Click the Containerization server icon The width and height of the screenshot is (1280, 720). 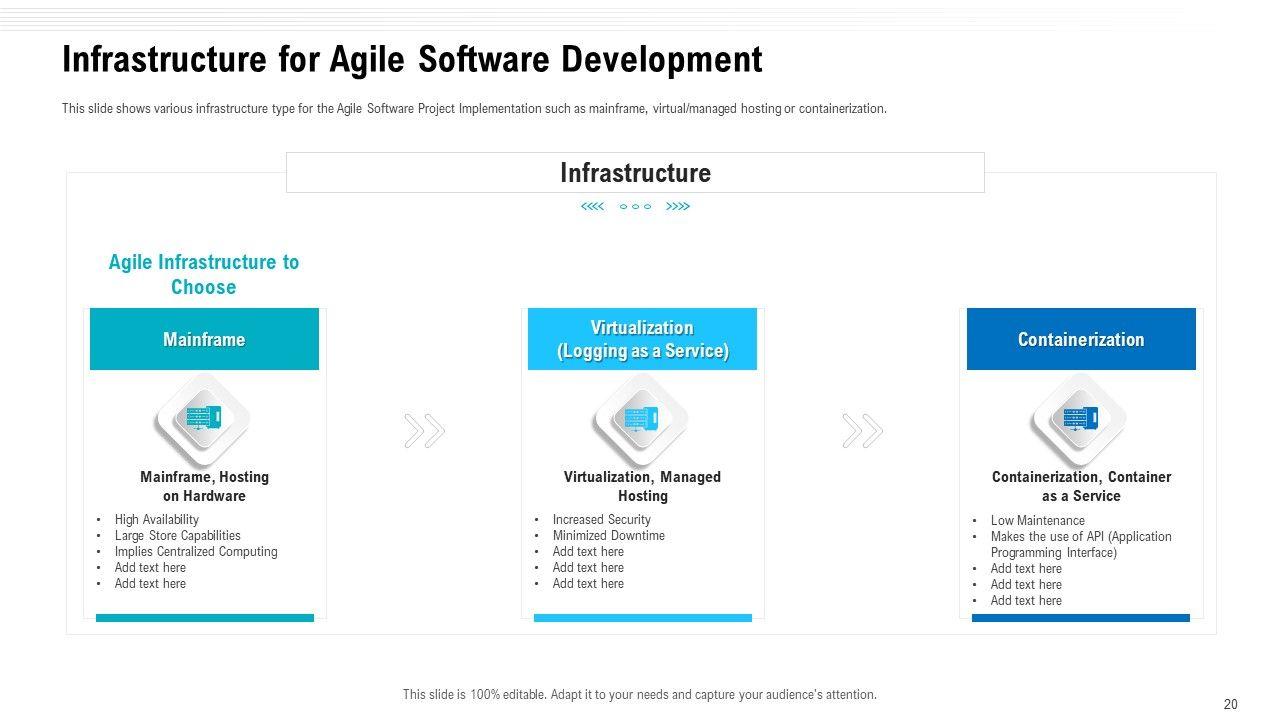(x=1080, y=419)
